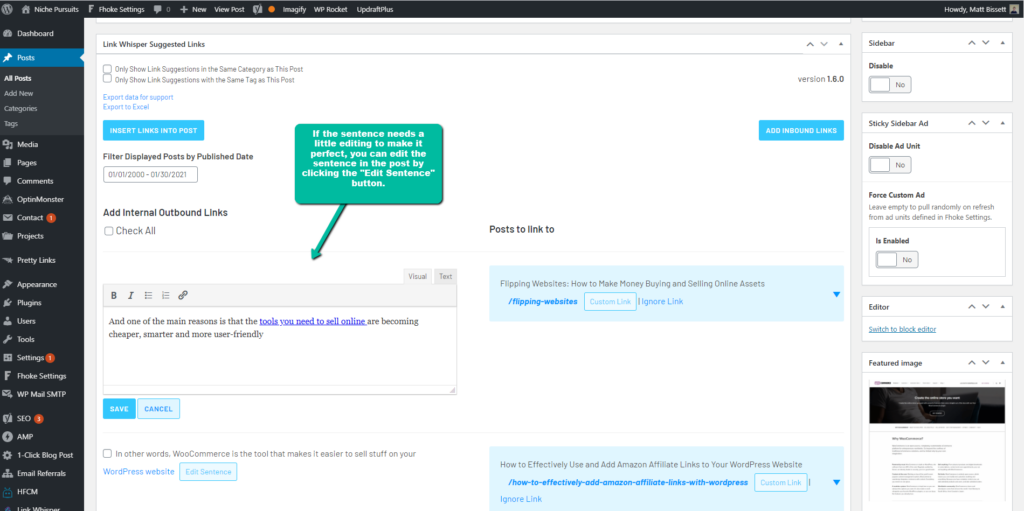This screenshot has width=1024, height=511.
Task: Open Add New under Posts
Action: pos(18,93)
